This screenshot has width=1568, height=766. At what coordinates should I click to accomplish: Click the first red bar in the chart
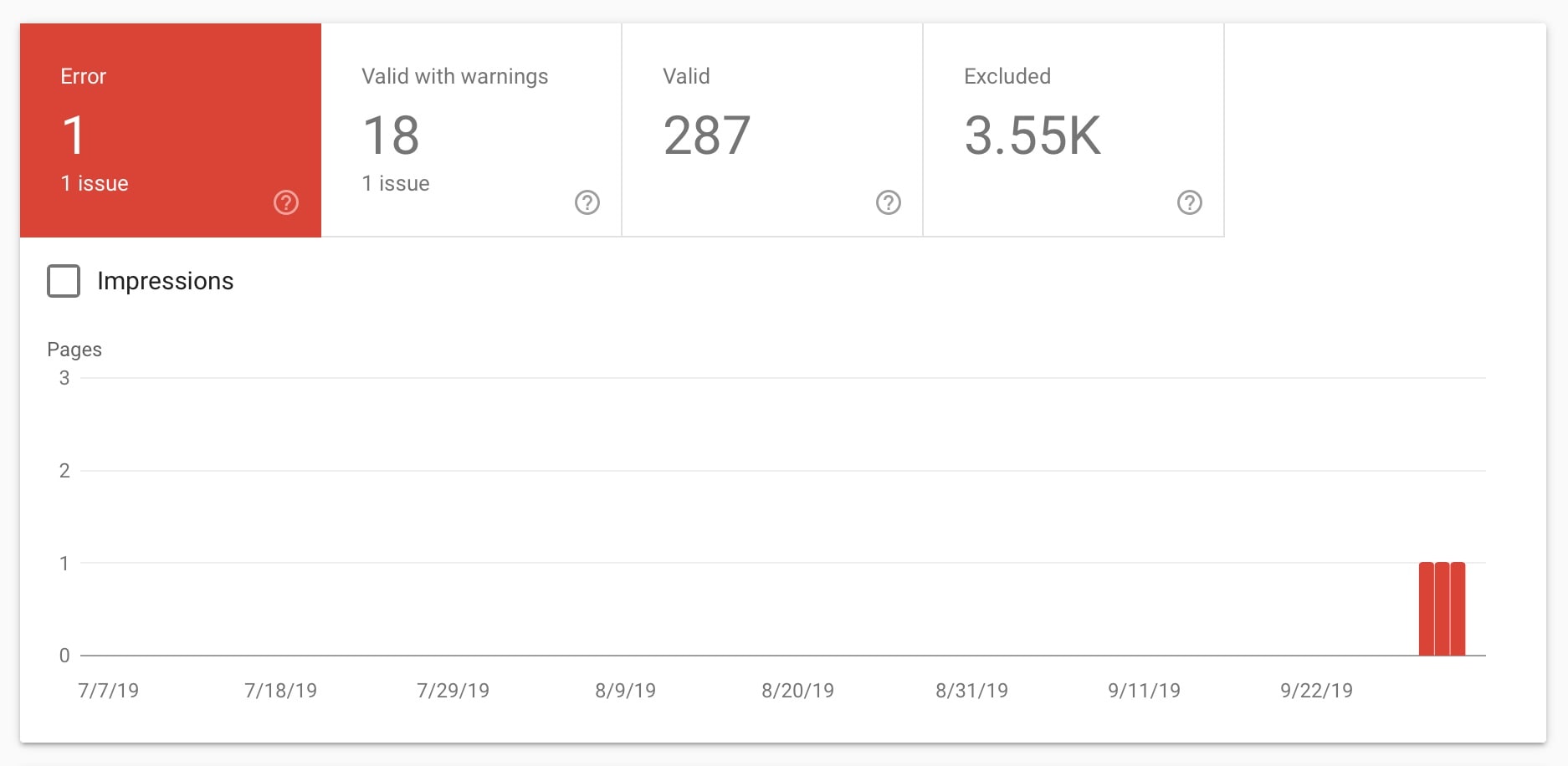pos(1427,609)
